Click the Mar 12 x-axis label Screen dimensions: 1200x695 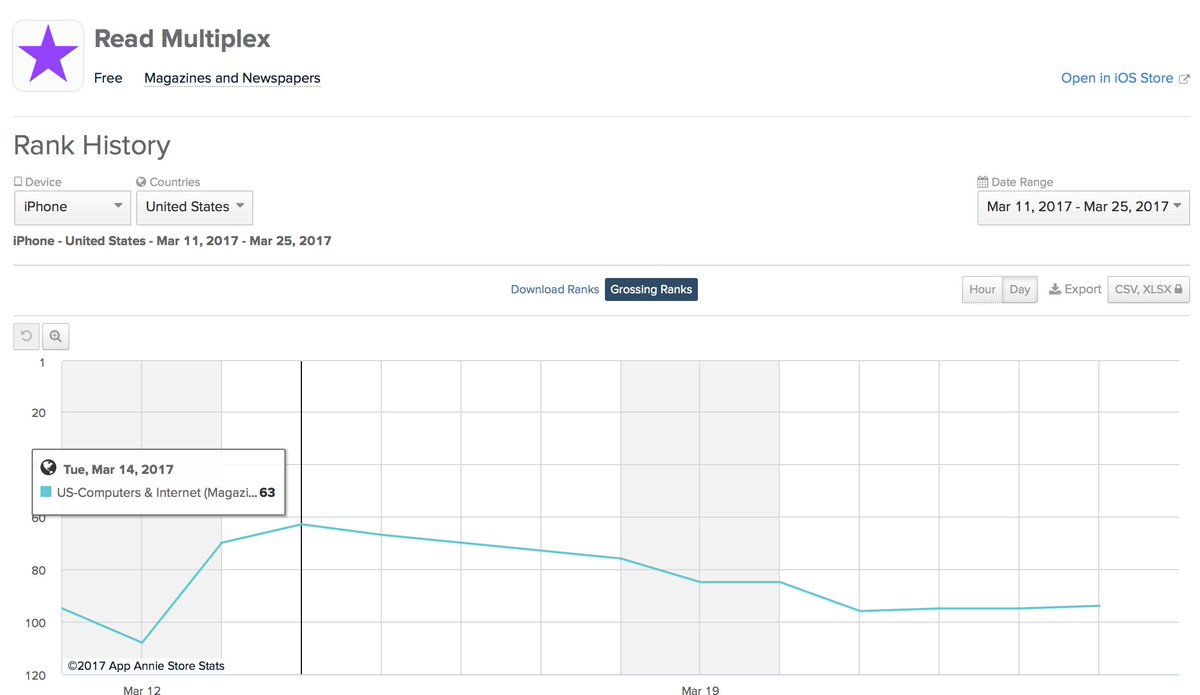tap(142, 690)
